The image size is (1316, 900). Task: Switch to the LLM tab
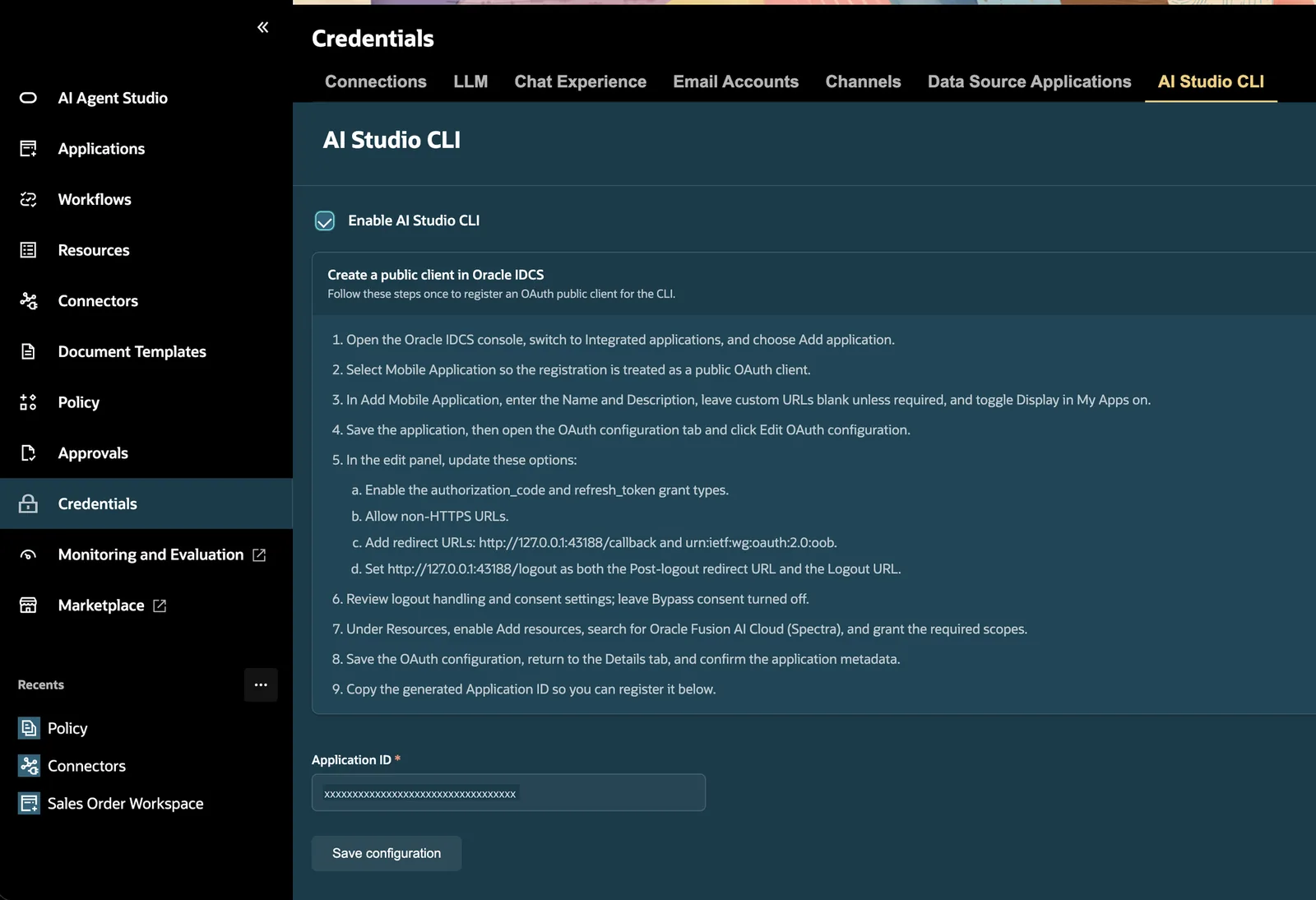point(470,81)
